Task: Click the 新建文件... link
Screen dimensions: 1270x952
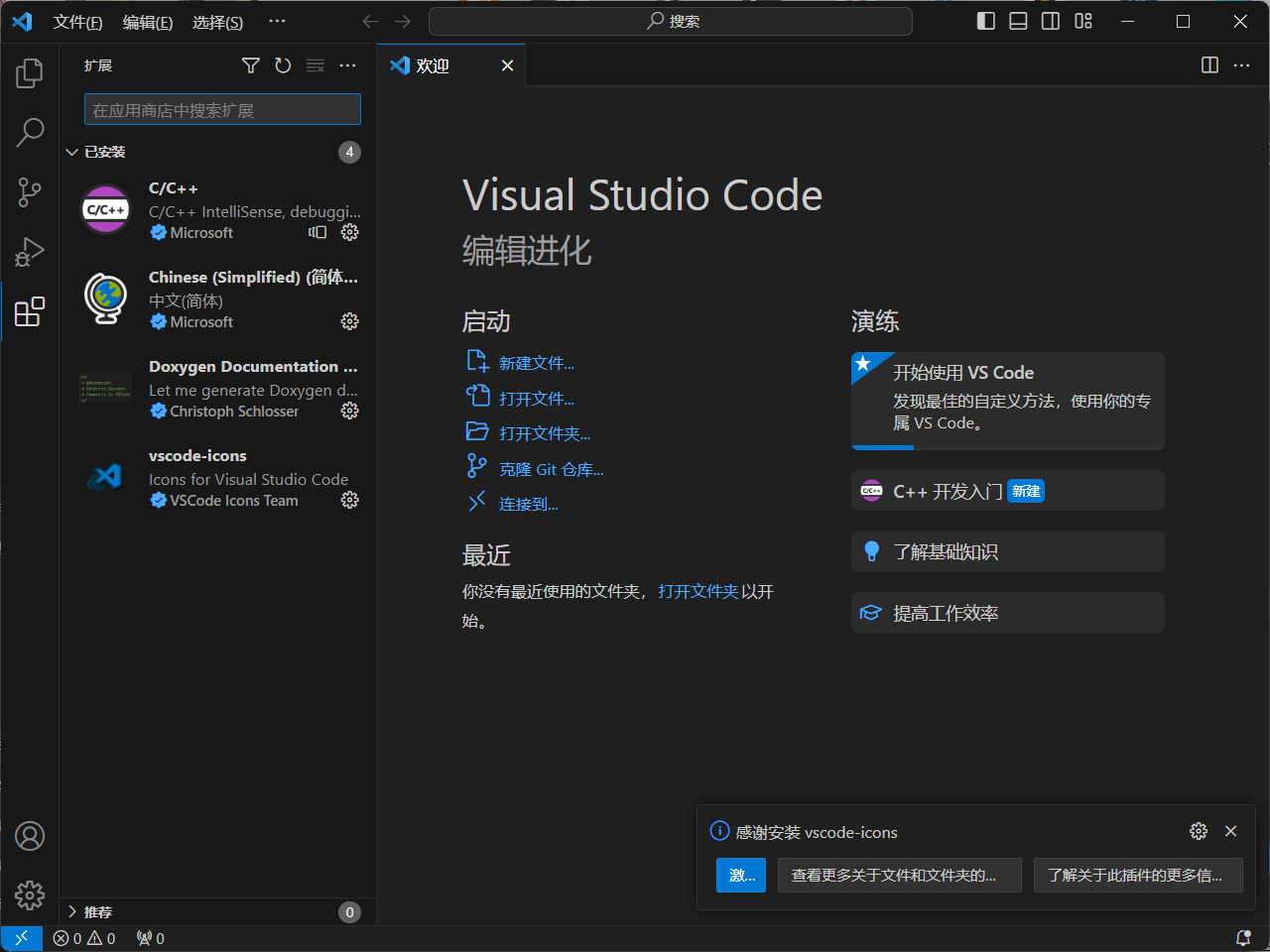Action: pyautogui.click(x=536, y=363)
